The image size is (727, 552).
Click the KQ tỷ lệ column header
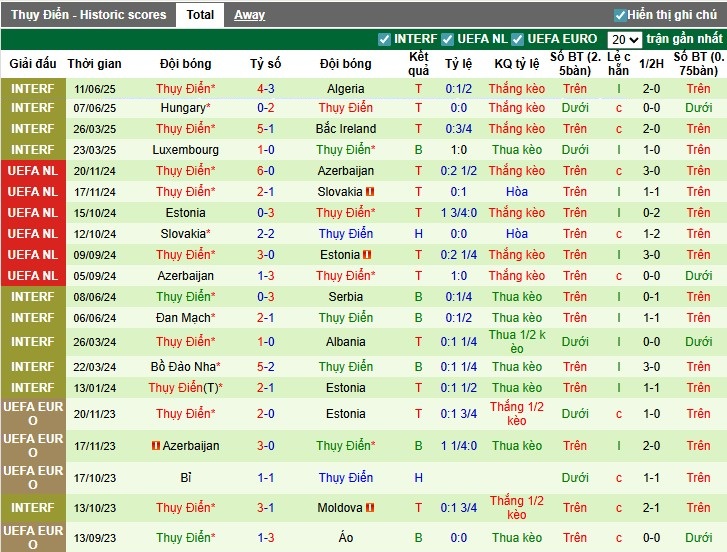click(517, 63)
